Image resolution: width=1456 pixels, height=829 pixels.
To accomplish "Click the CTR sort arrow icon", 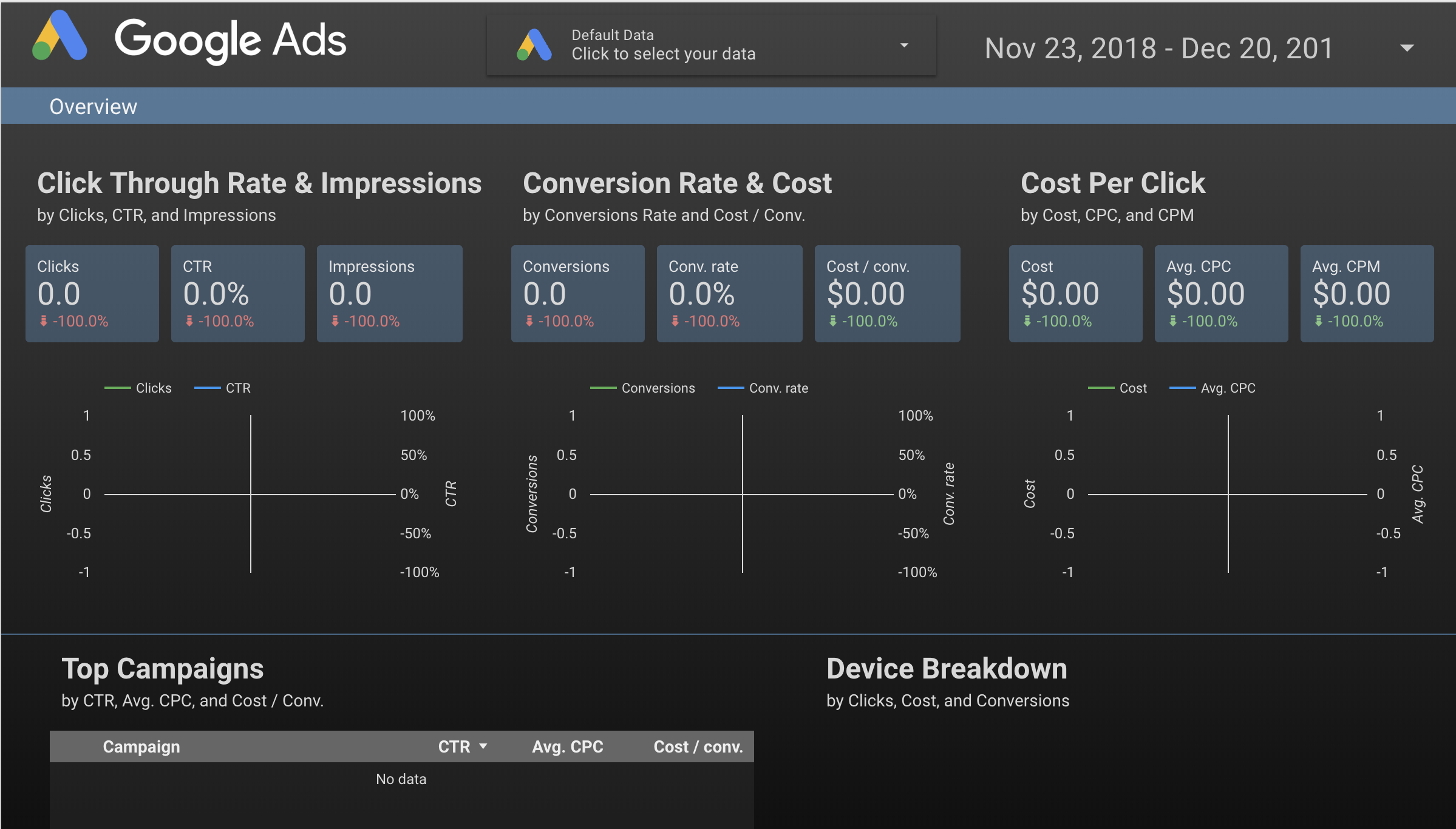I will [483, 746].
